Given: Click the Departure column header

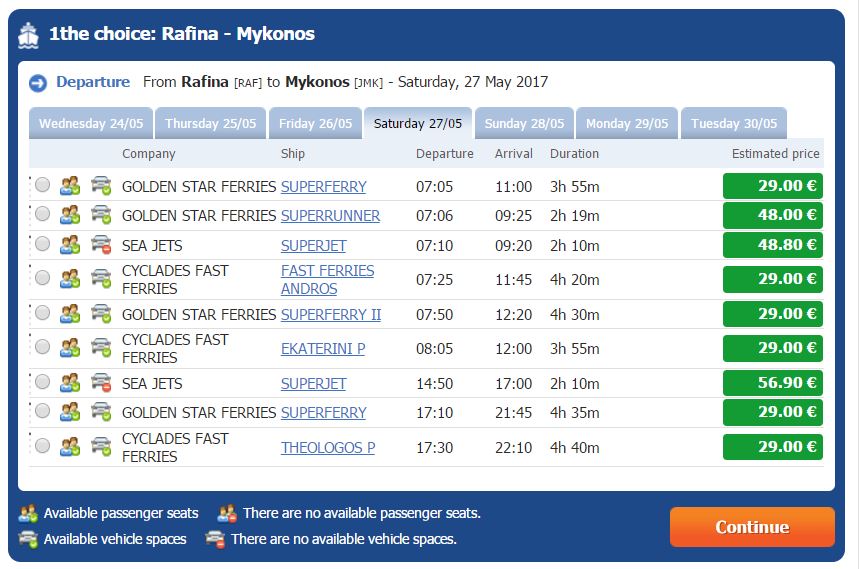Looking at the screenshot, I should coord(444,153).
